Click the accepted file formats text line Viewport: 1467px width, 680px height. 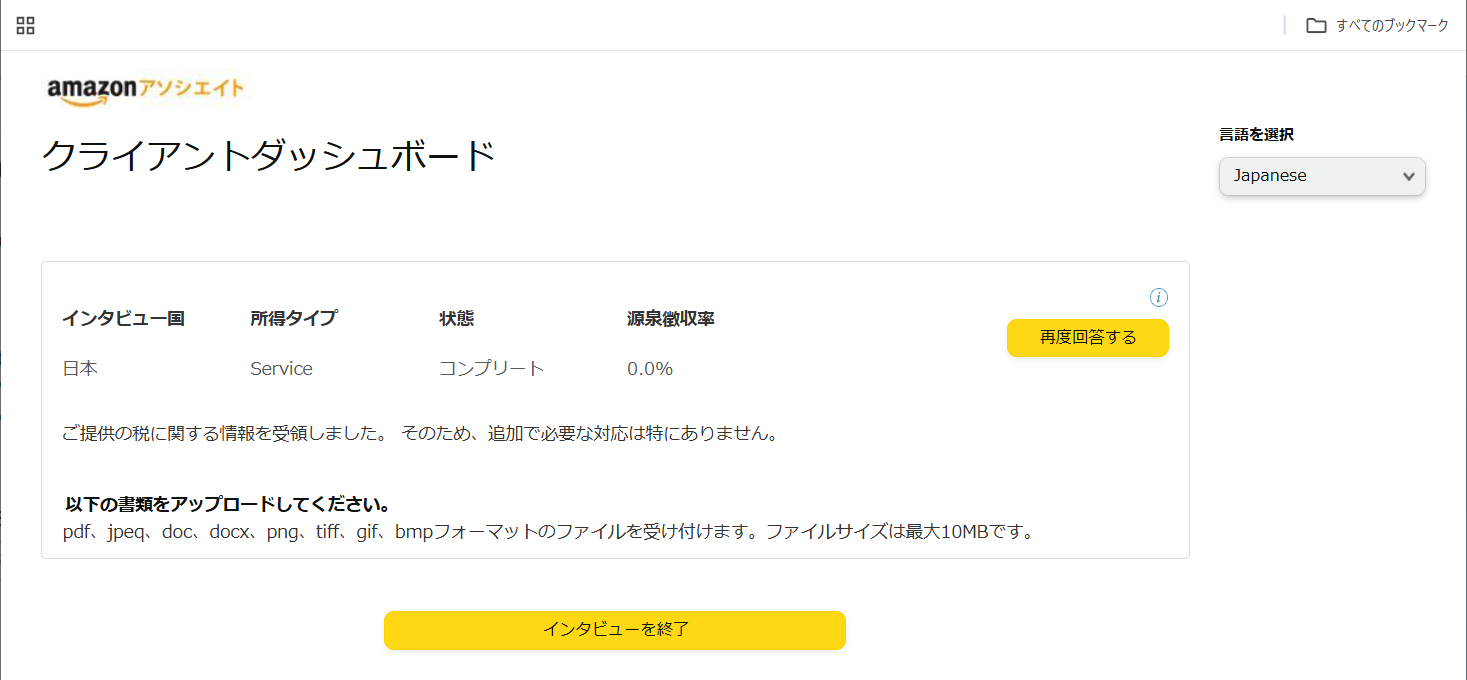[x=548, y=531]
